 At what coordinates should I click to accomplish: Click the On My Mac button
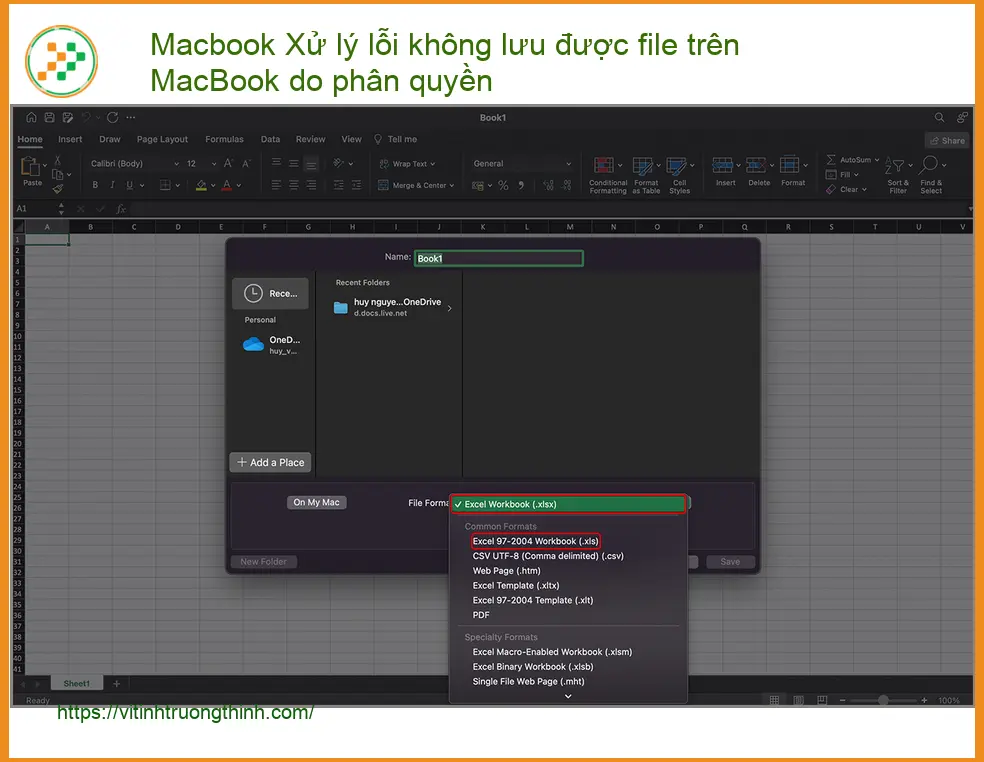tap(316, 502)
